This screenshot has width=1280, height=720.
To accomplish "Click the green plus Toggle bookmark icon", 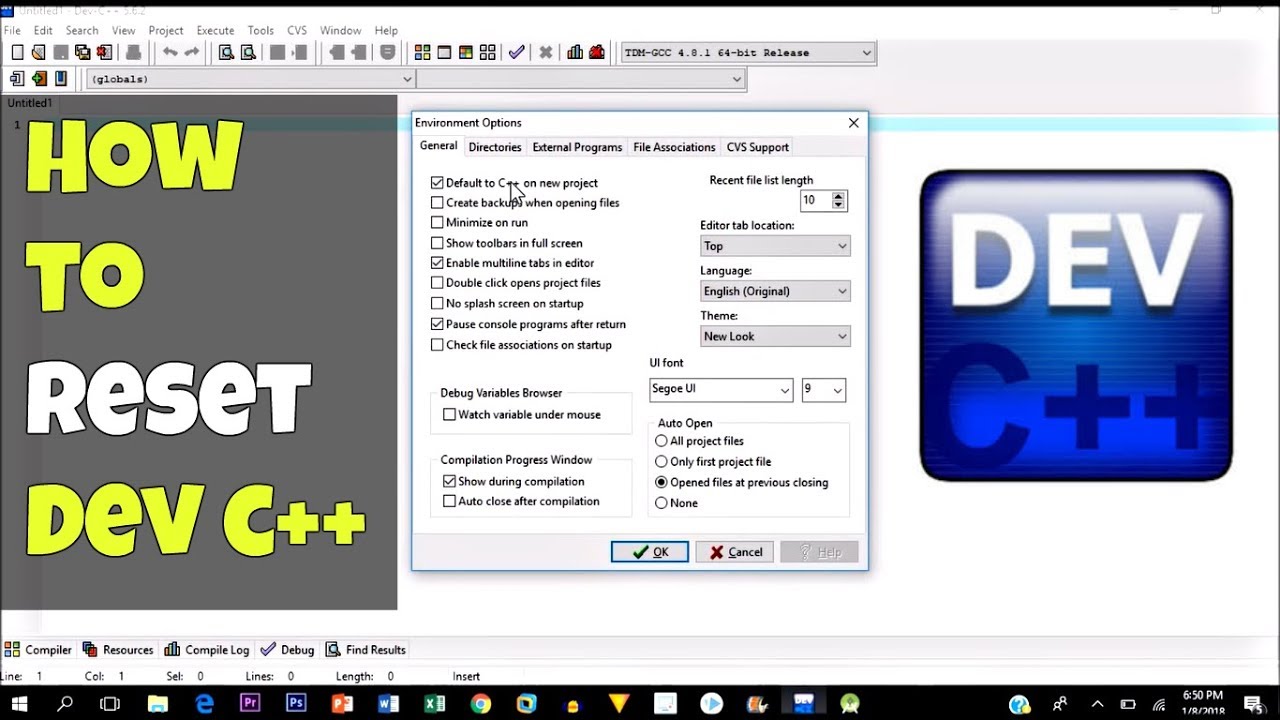I will (39, 79).
